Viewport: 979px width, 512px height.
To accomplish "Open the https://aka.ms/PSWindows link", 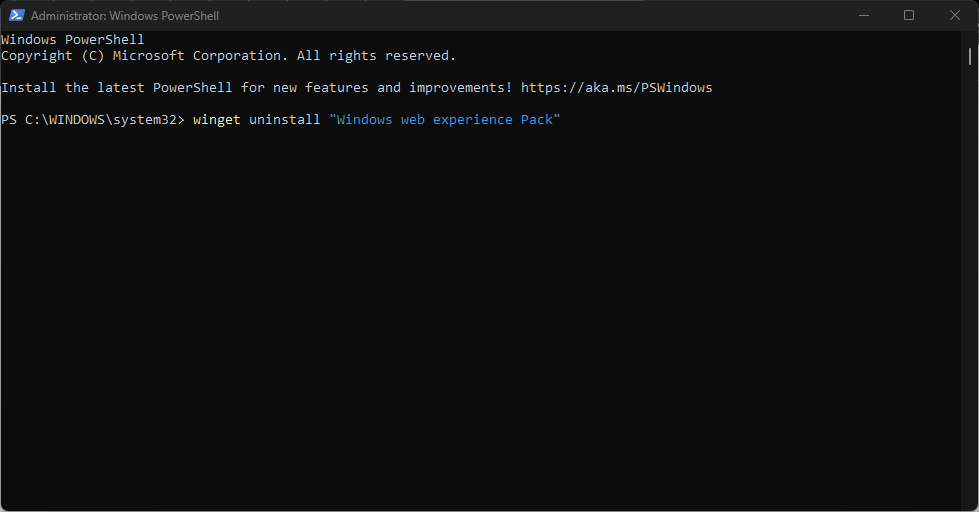I will tap(616, 88).
